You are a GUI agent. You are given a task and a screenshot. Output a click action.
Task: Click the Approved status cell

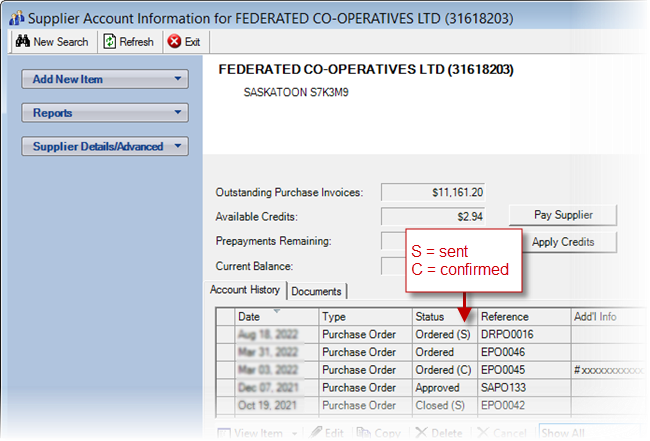pyautogui.click(x=444, y=388)
